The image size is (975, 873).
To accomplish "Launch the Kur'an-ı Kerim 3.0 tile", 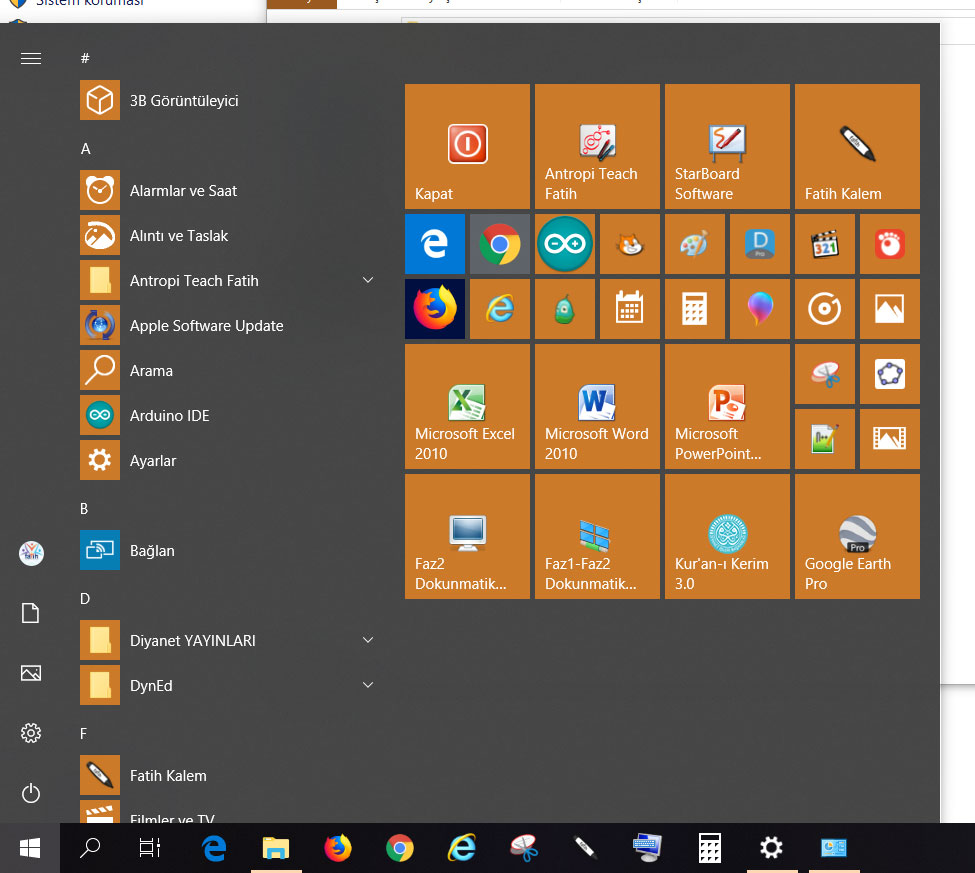I will pyautogui.click(x=727, y=536).
